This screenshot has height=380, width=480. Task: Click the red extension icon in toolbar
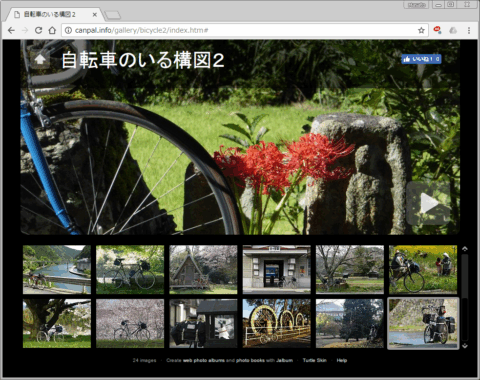pos(437,30)
